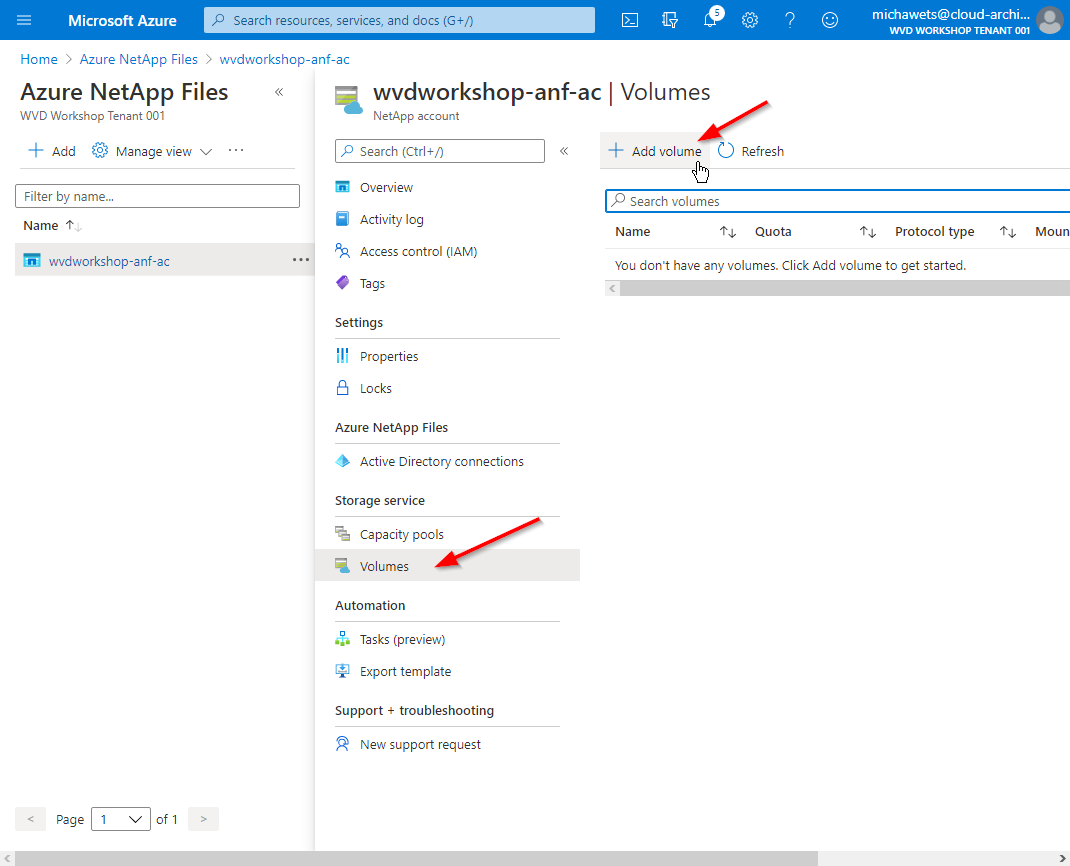Open Capacity pools menu item
The width and height of the screenshot is (1070, 866).
(402, 534)
